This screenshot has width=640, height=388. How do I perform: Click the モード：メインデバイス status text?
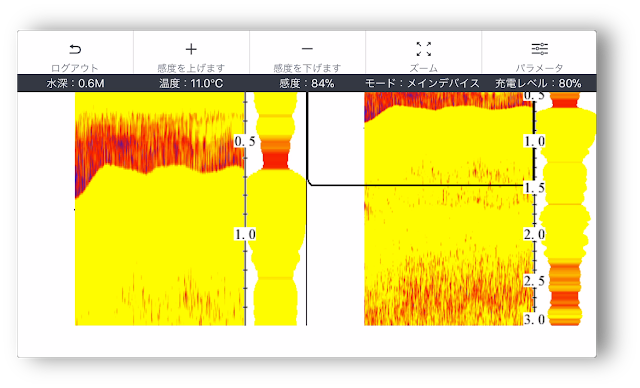[422, 84]
